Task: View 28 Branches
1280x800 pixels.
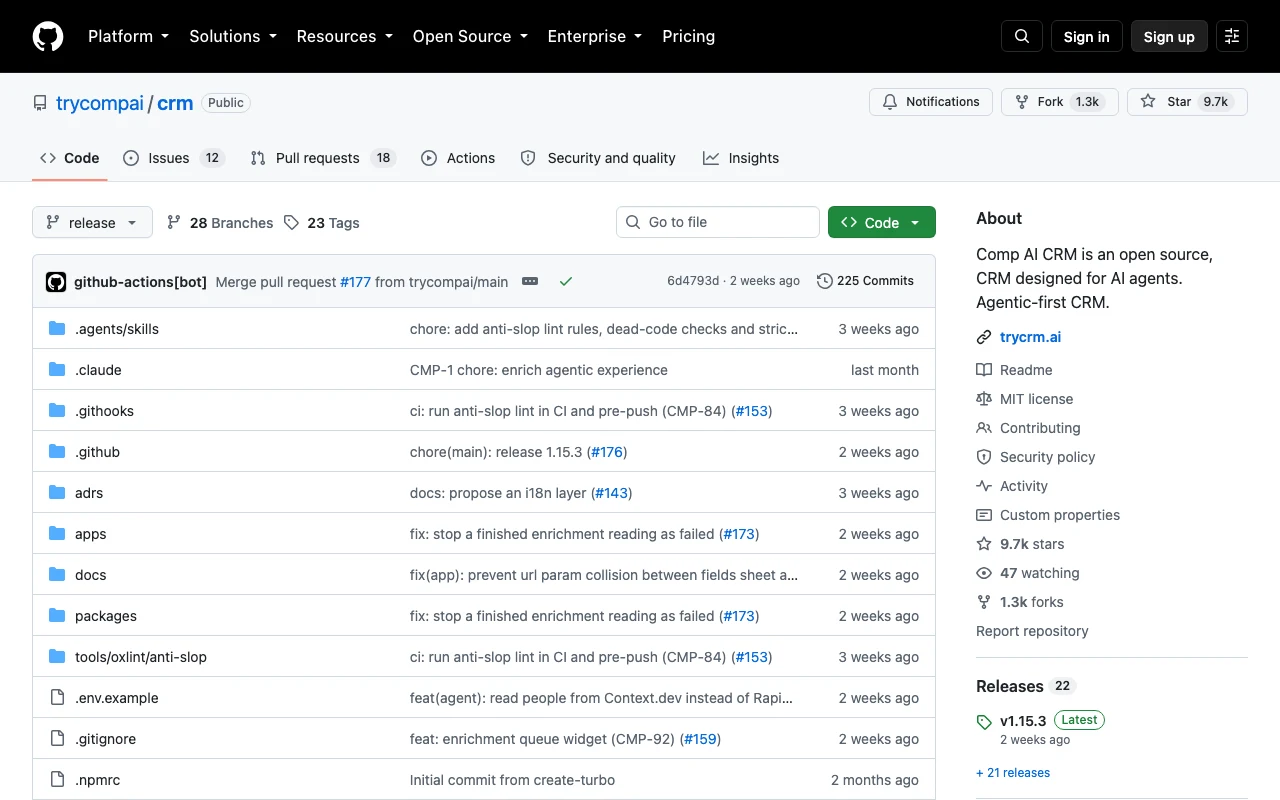Action: pyautogui.click(x=220, y=223)
